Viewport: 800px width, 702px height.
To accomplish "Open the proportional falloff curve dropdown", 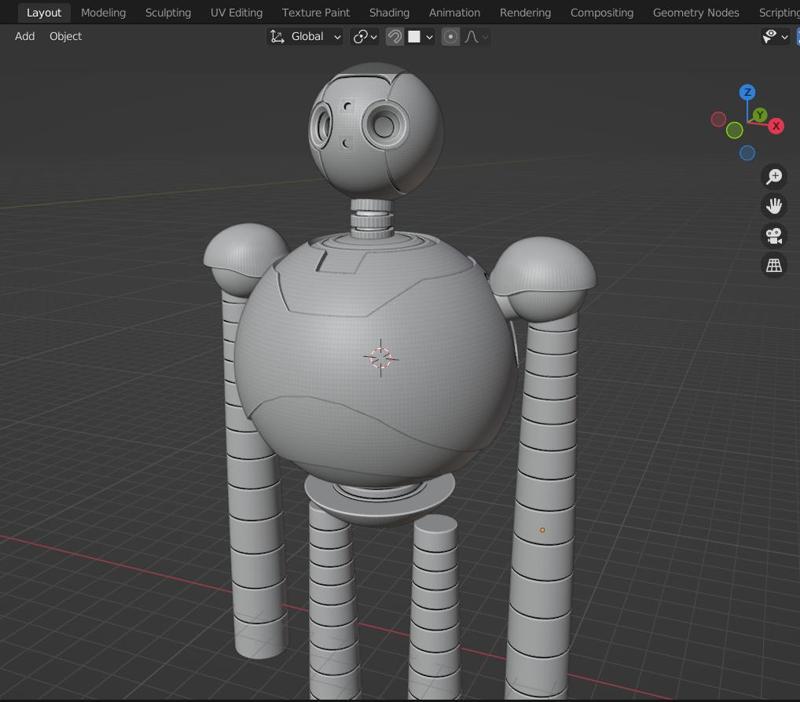I will [x=477, y=37].
